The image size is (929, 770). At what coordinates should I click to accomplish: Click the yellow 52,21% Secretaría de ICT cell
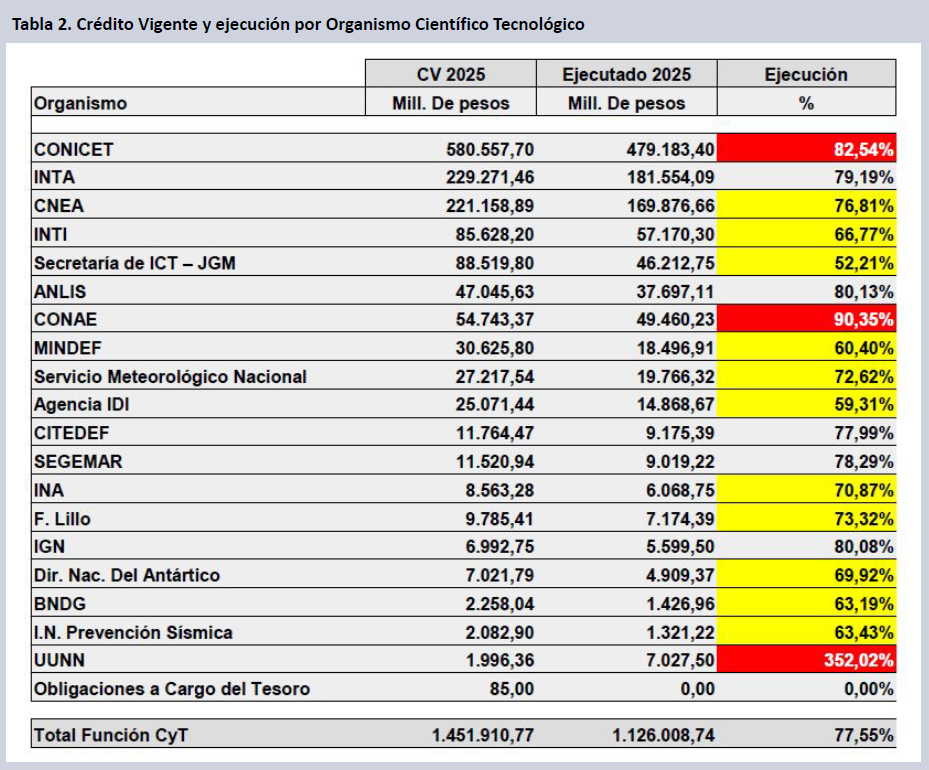coord(806,263)
